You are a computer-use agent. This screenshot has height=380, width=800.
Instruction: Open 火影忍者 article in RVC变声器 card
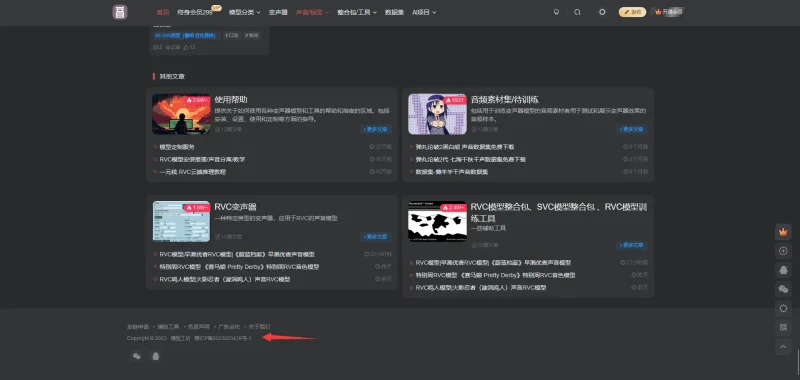click(224, 279)
